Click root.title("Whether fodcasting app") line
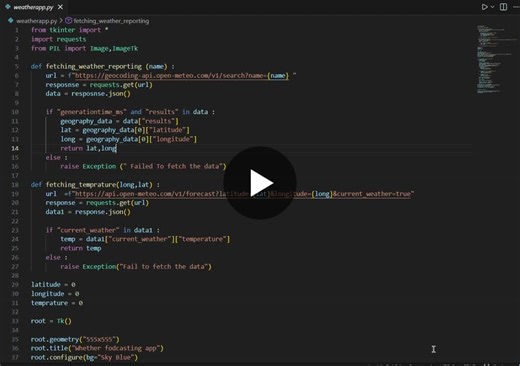The height and width of the screenshot is (366, 520). (x=97, y=348)
